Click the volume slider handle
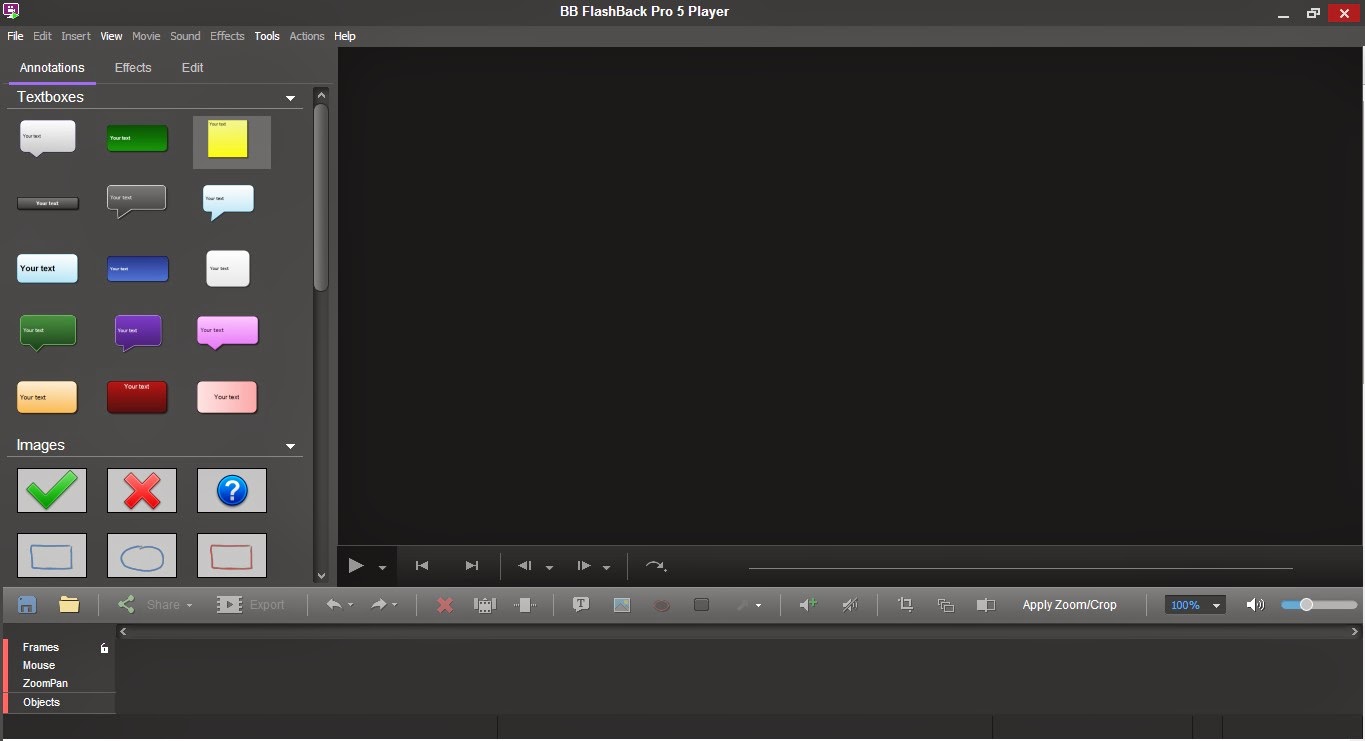1365x741 pixels. click(1306, 605)
